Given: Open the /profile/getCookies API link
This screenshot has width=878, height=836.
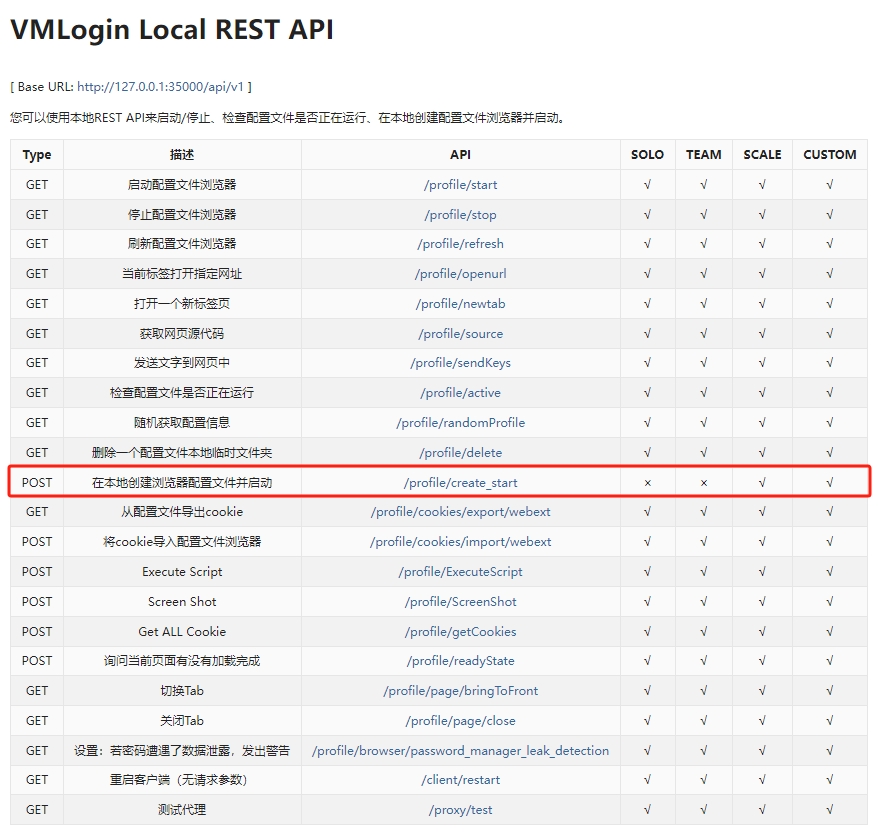Looking at the screenshot, I should (460, 632).
